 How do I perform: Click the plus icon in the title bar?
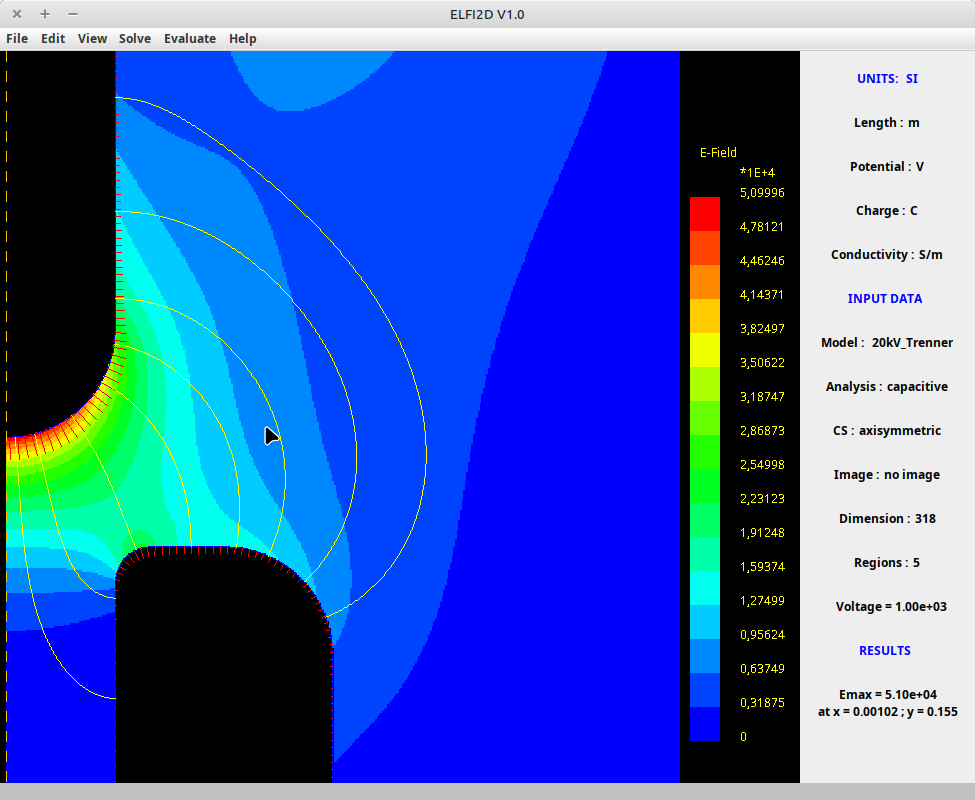pos(45,14)
